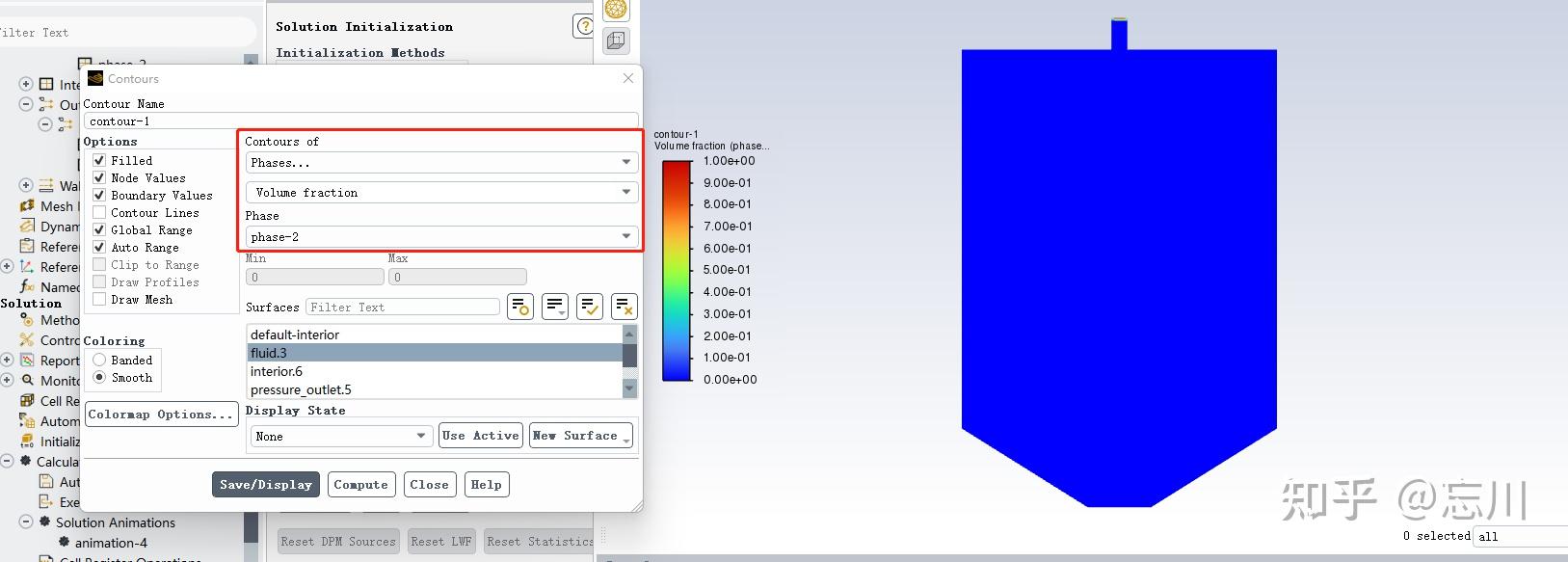Click the Named Expressions fx icon

(27, 286)
